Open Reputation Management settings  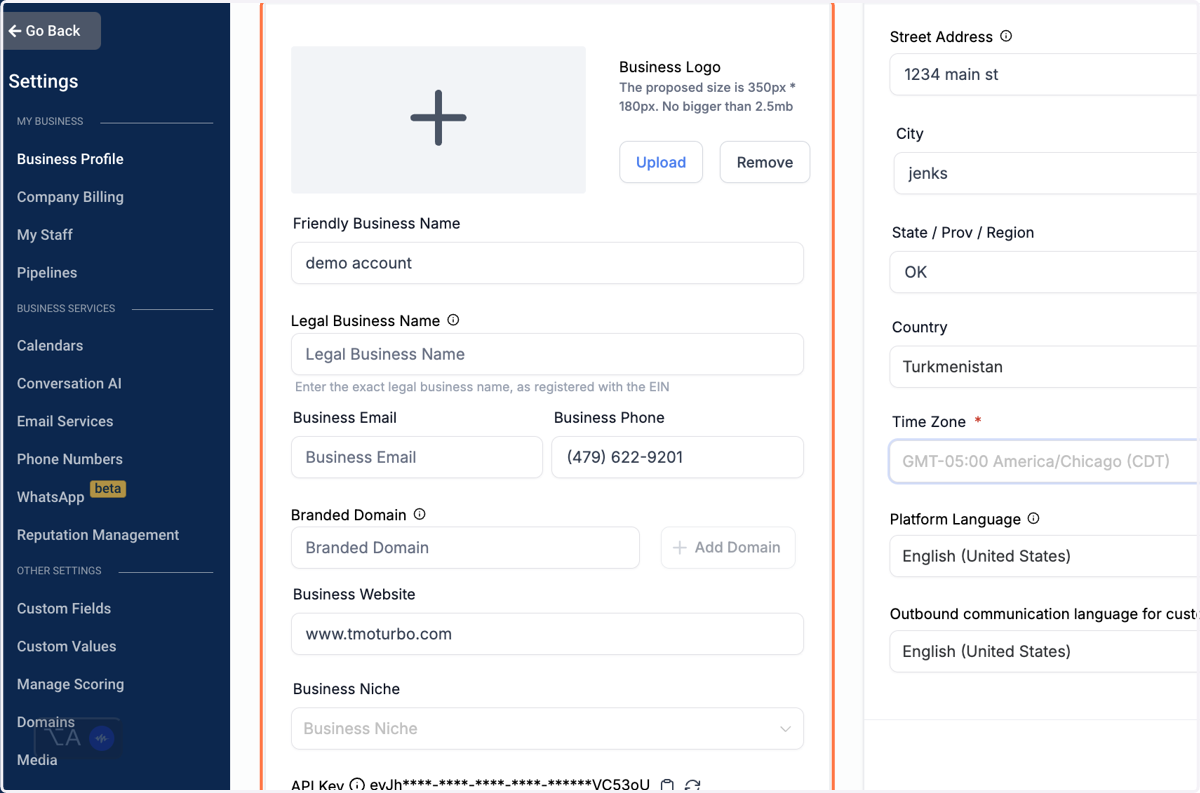tap(98, 536)
